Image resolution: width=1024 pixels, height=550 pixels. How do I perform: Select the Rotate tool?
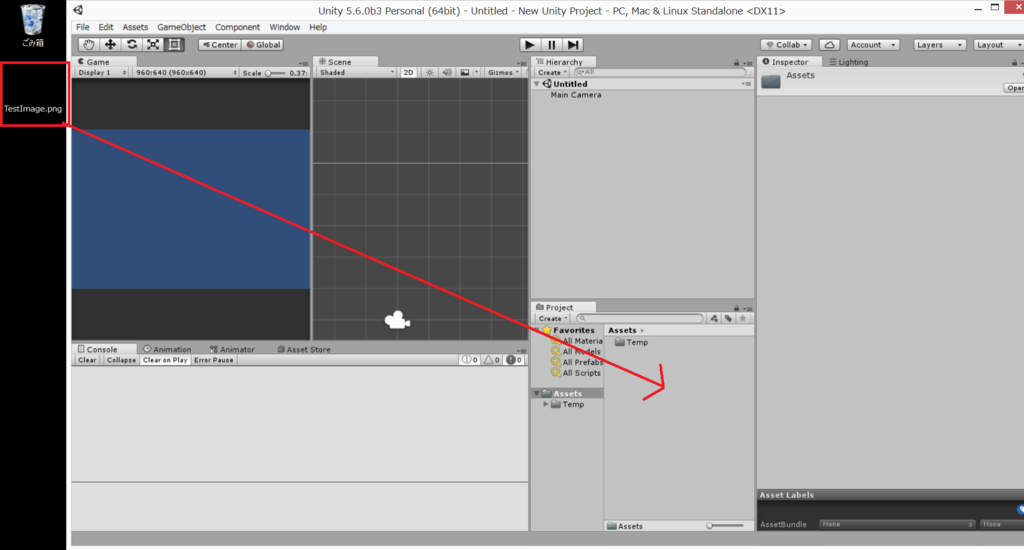[132, 44]
